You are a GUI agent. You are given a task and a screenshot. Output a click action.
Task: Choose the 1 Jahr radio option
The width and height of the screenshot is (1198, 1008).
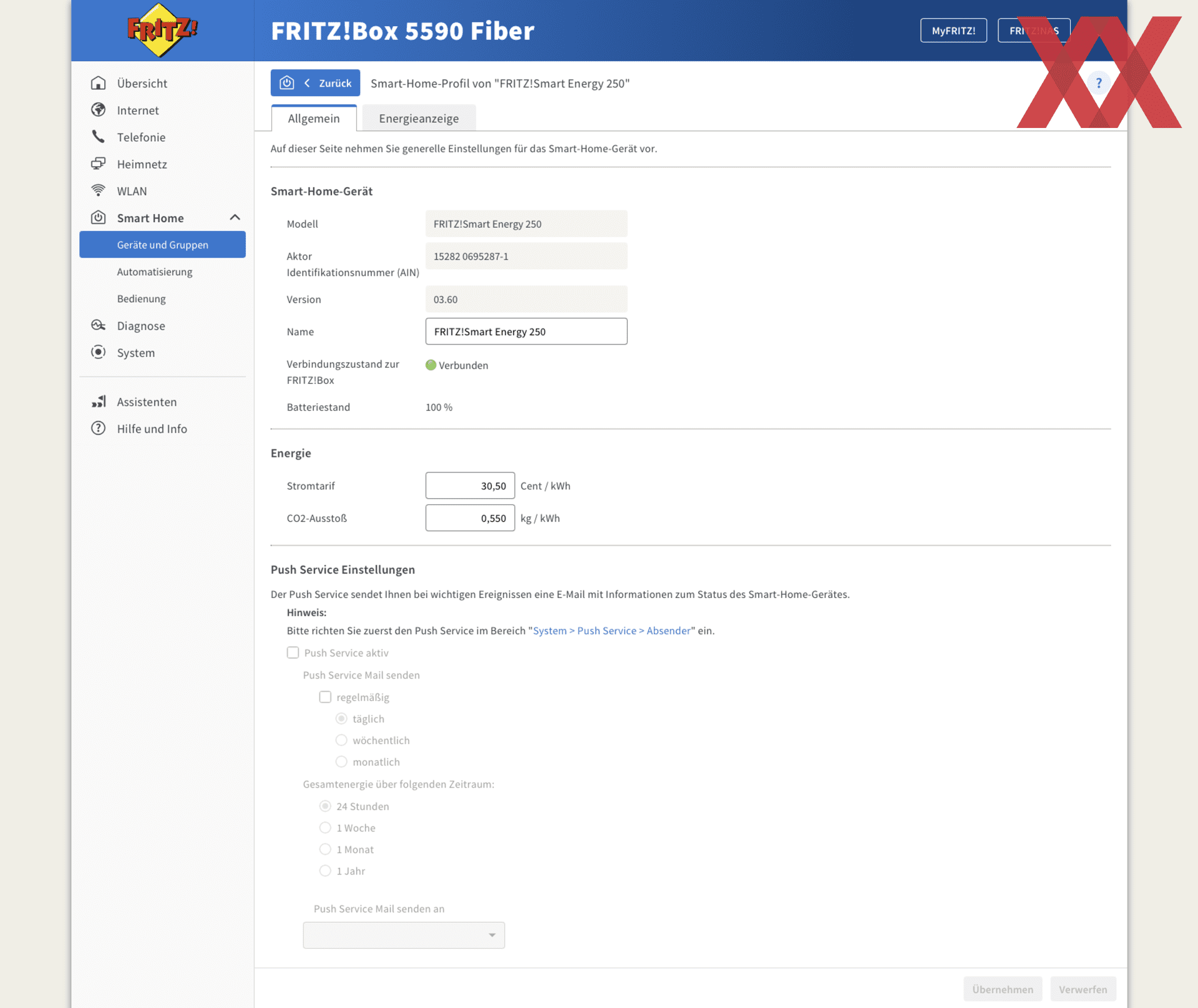pyautogui.click(x=325, y=871)
